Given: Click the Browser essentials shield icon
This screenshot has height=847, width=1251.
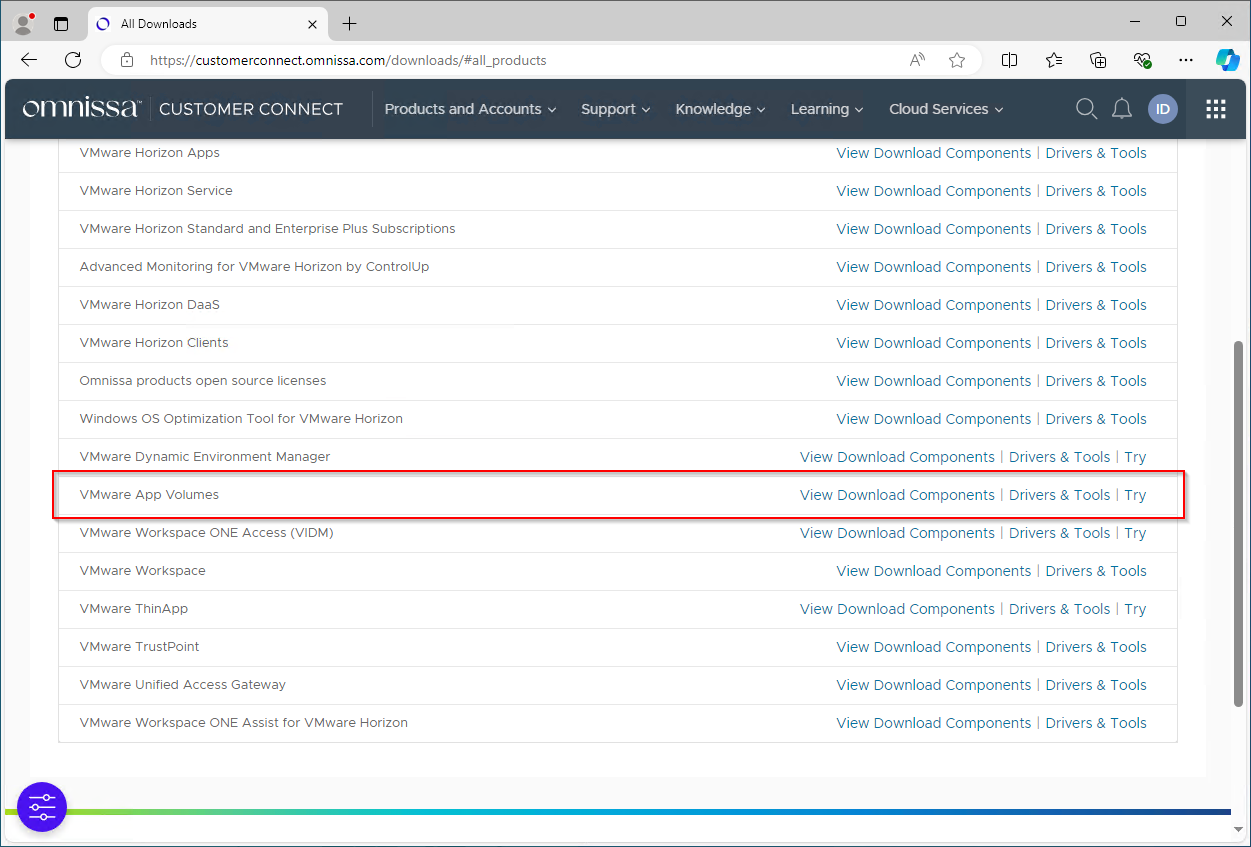Looking at the screenshot, I should tap(1143, 60).
